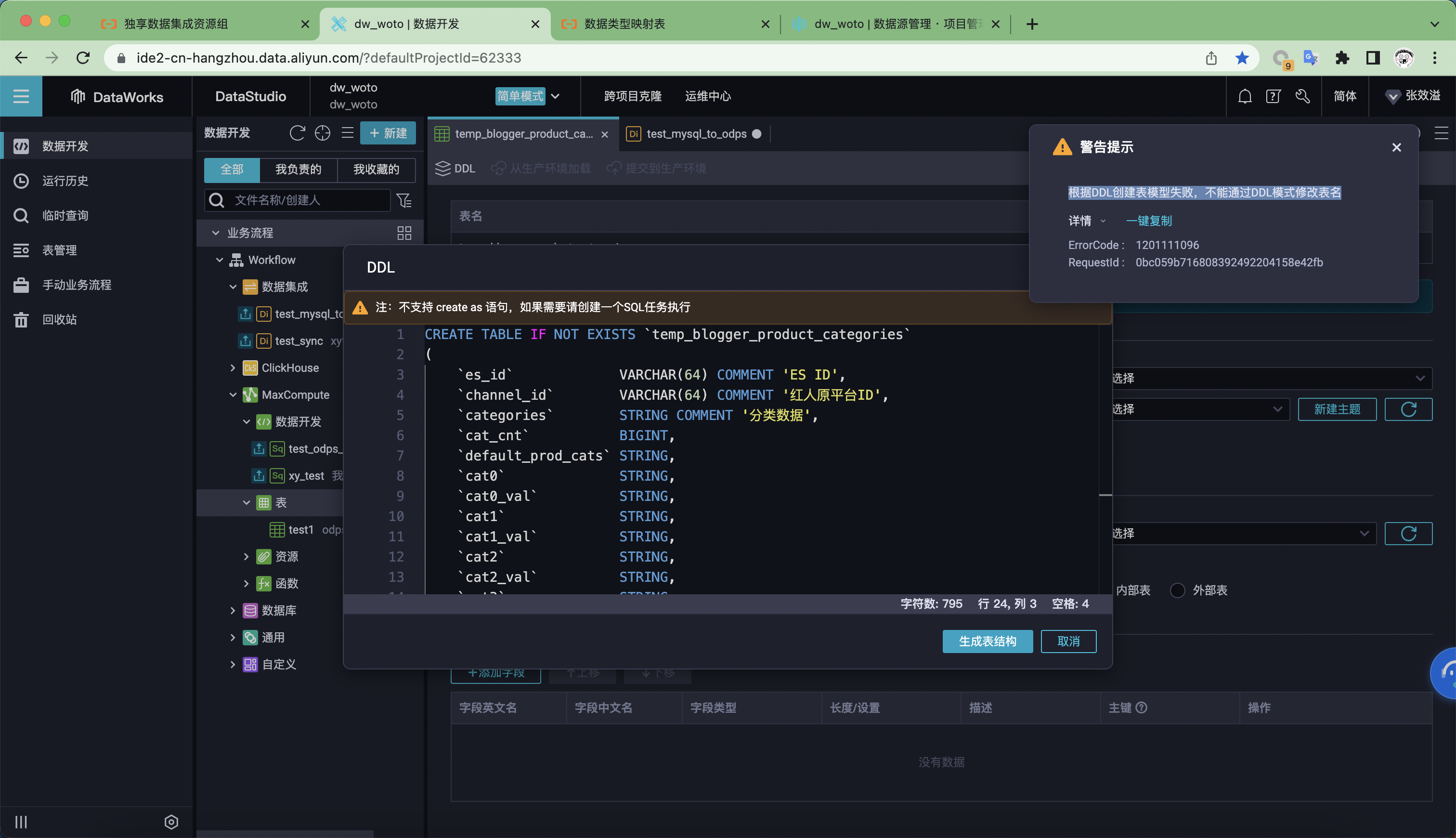The image size is (1456, 838).
Task: Open the notification bell in the top bar
Action: [x=1244, y=96]
